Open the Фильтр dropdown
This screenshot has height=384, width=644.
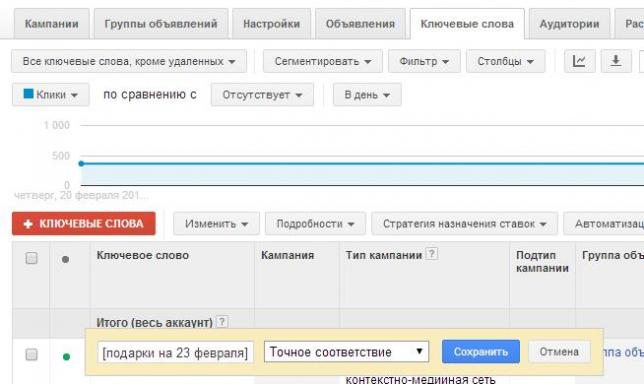tap(424, 62)
